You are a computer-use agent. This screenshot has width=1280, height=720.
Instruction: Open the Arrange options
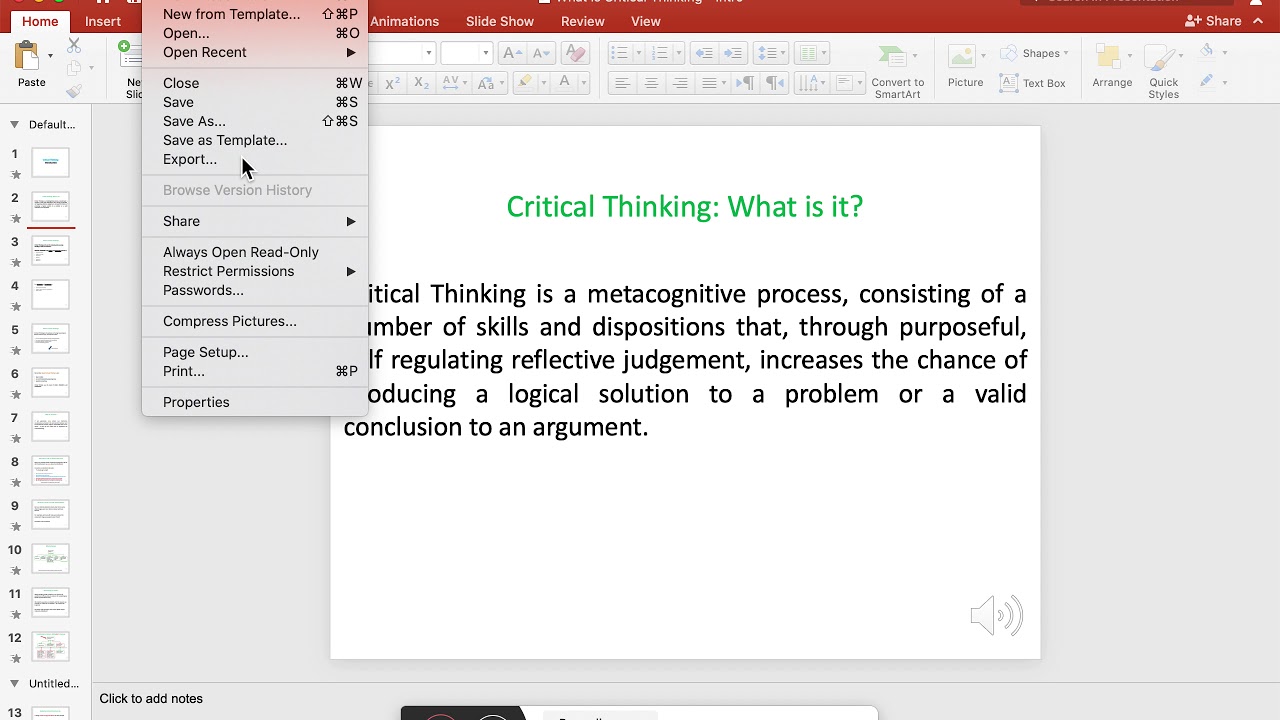pos(1112,66)
